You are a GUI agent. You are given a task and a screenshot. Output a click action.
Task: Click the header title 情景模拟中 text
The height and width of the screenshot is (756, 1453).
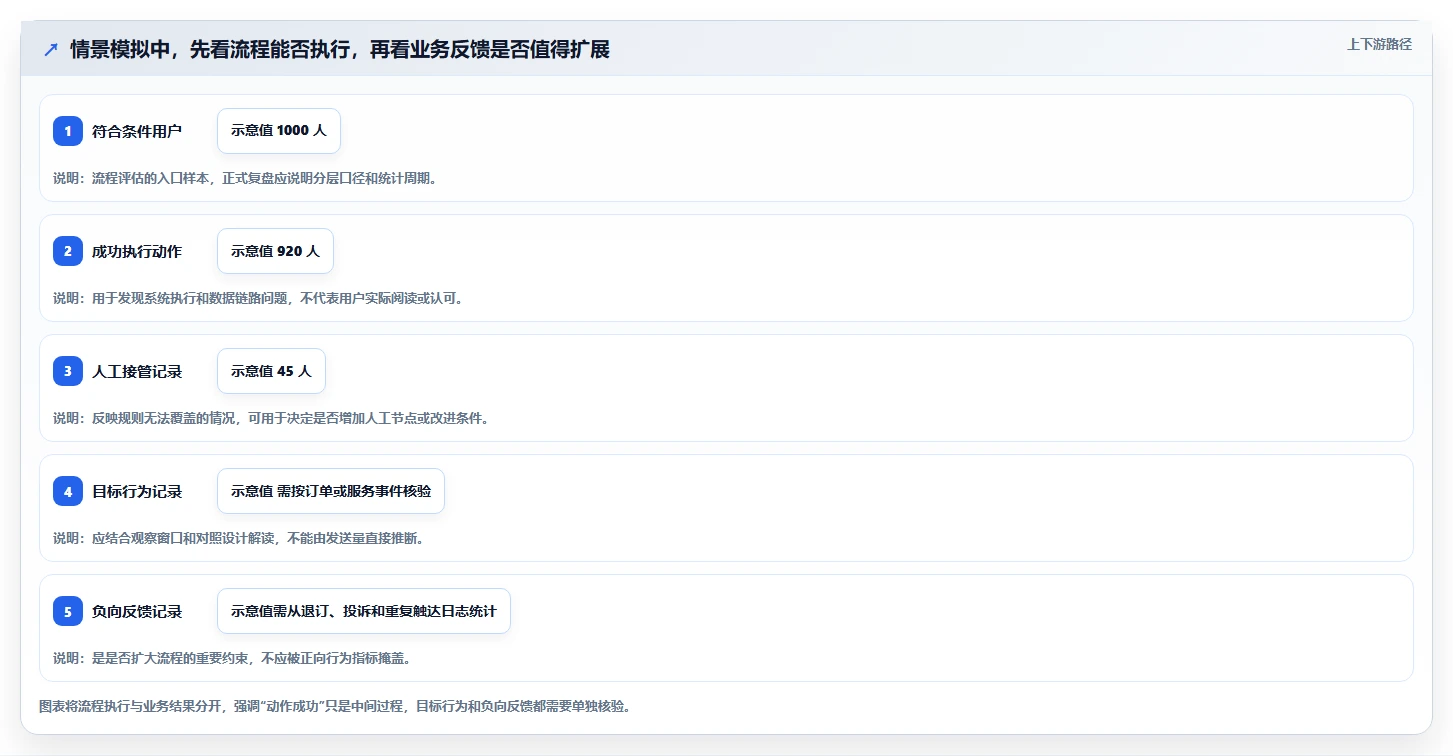340,49
